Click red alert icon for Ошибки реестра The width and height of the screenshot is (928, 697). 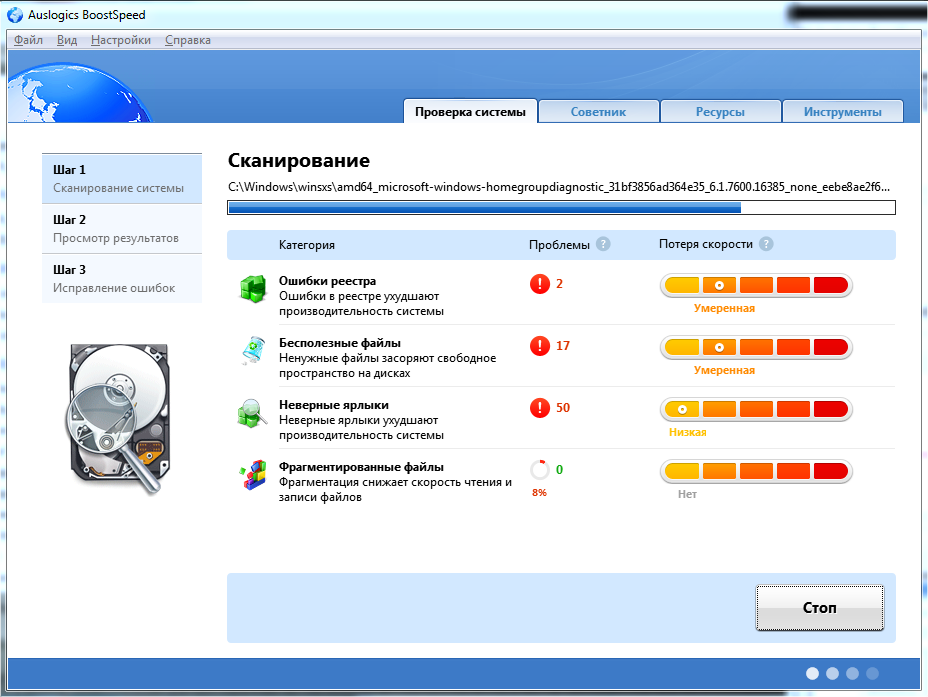pos(540,284)
